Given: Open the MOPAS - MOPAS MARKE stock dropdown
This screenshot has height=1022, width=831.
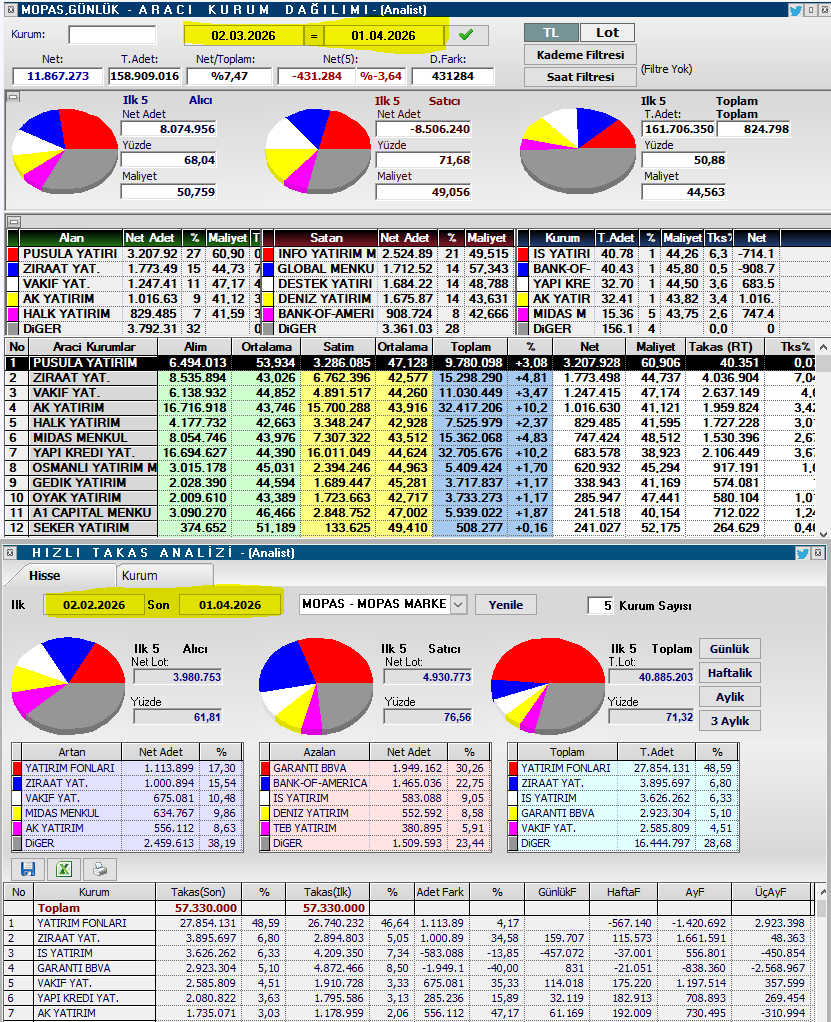Looking at the screenshot, I should (x=458, y=604).
